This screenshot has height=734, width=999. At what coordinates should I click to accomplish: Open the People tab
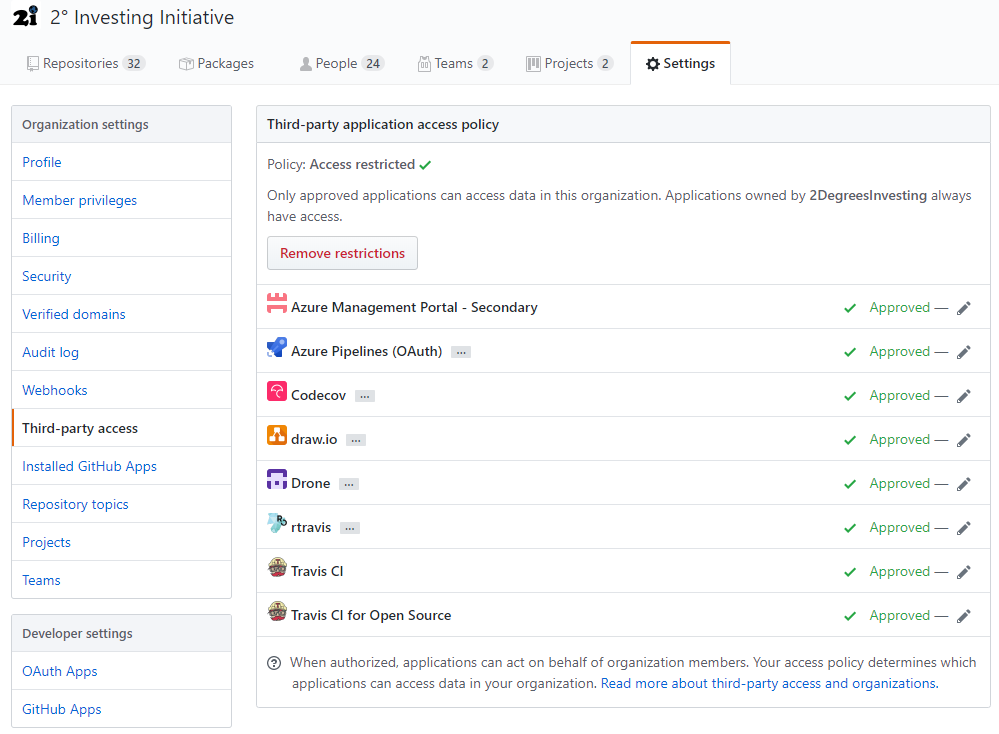341,64
